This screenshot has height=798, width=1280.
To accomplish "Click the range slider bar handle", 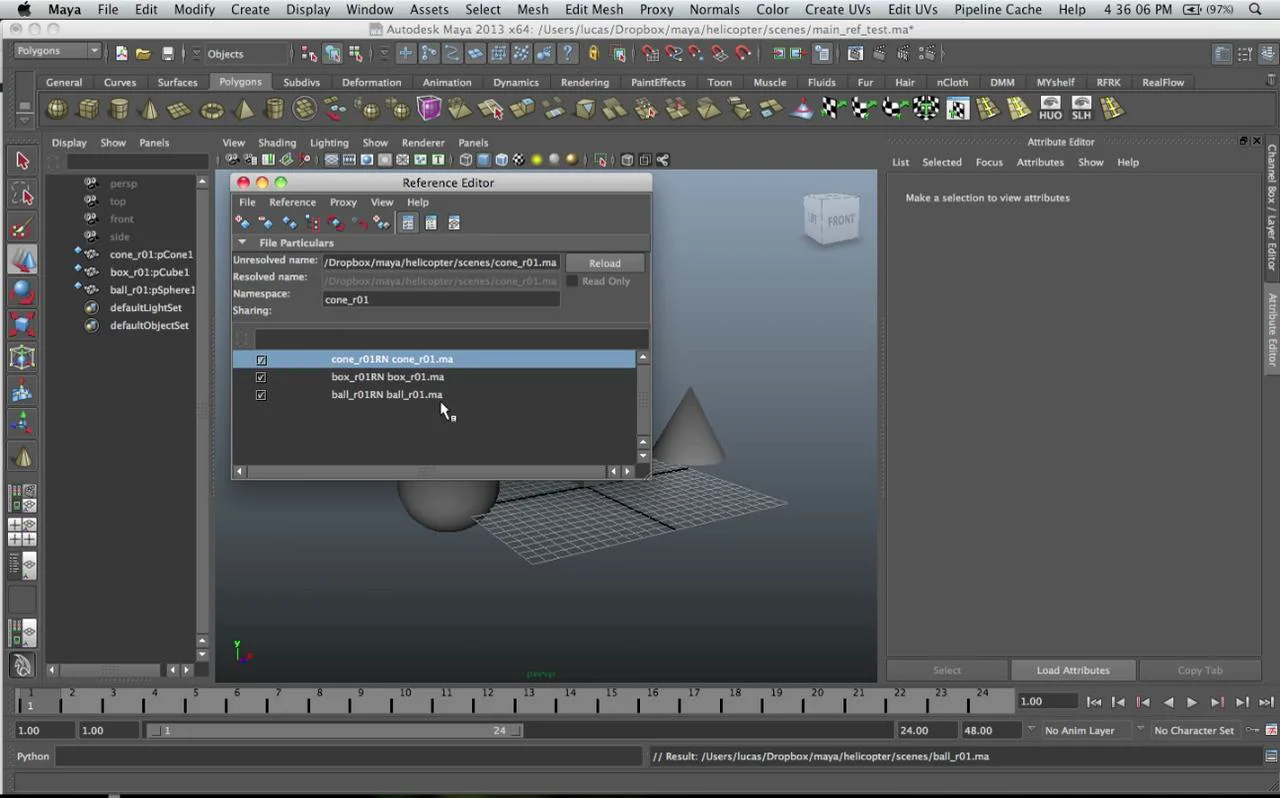I will click(x=335, y=730).
